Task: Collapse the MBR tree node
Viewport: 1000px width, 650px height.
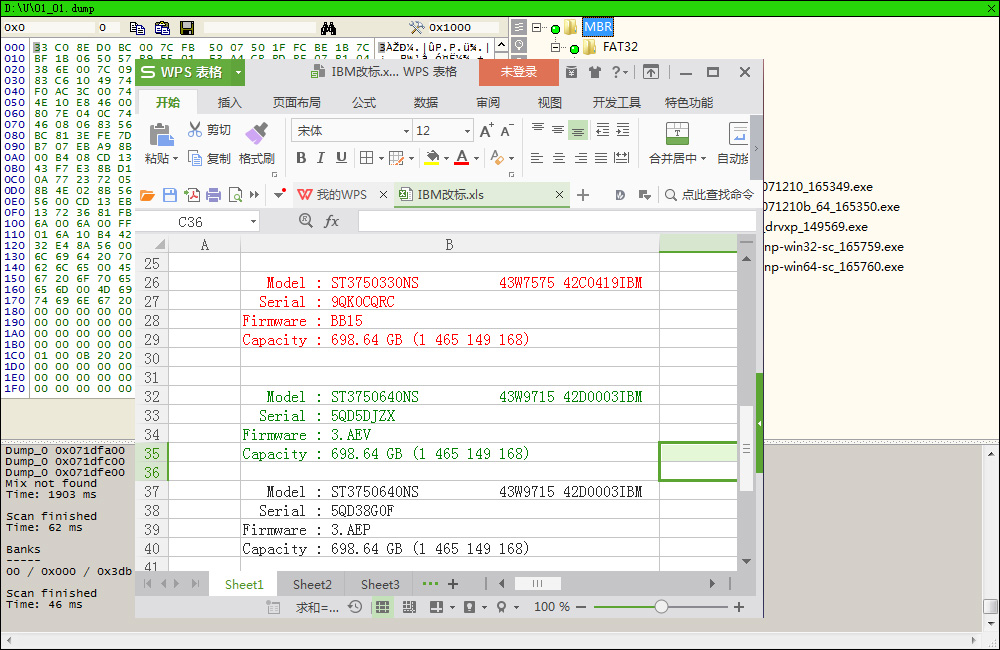Action: tap(537, 28)
